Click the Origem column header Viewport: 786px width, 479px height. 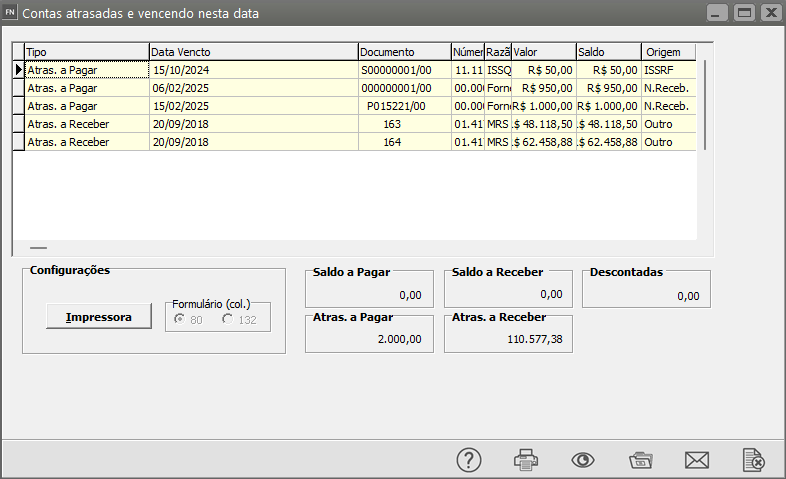[668, 52]
